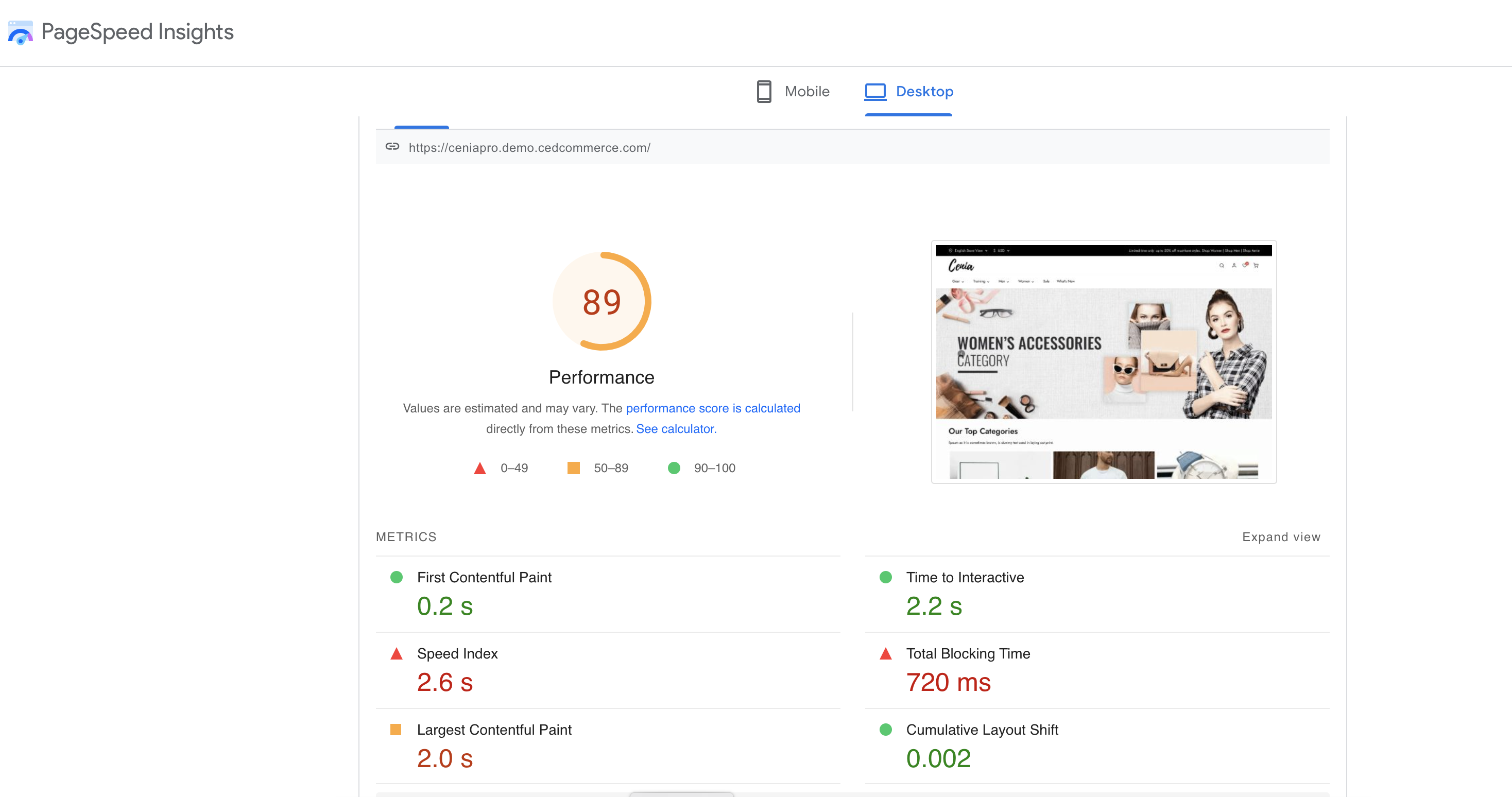This screenshot has height=797, width=1512.
Task: Open the 'performance score is calculated' link
Action: pos(713,408)
